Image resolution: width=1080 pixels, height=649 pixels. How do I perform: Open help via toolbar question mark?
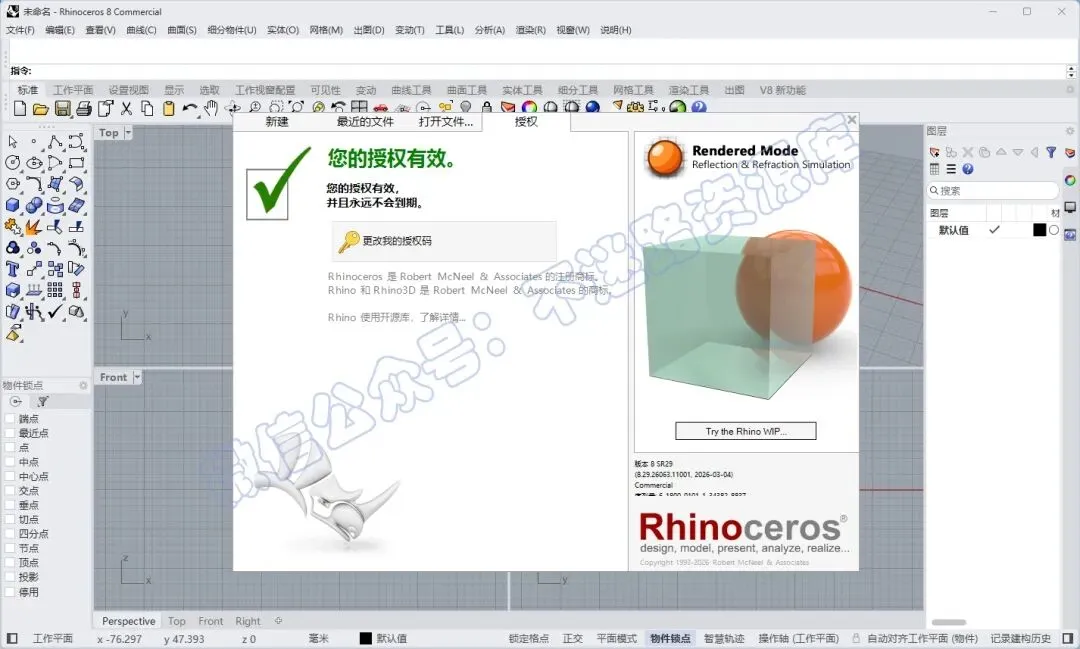[x=698, y=107]
